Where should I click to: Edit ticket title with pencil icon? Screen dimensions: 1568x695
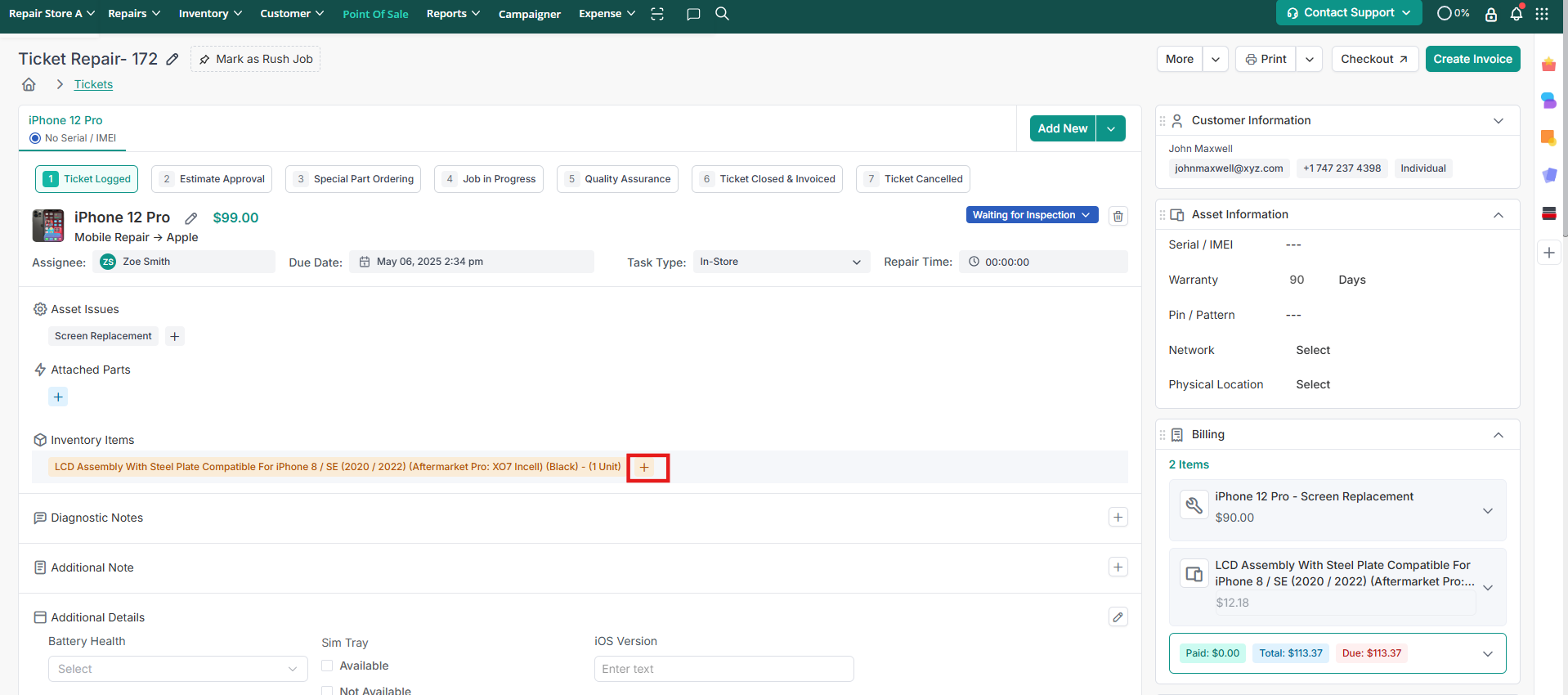click(x=172, y=59)
